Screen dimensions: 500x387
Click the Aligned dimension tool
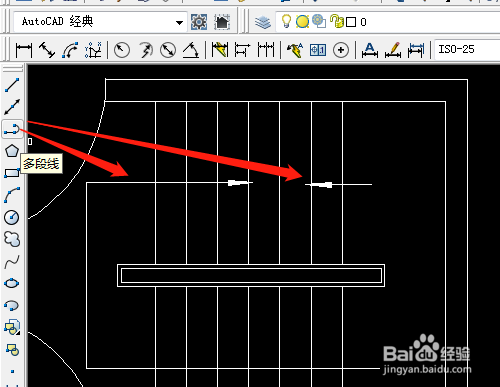[x=47, y=50]
